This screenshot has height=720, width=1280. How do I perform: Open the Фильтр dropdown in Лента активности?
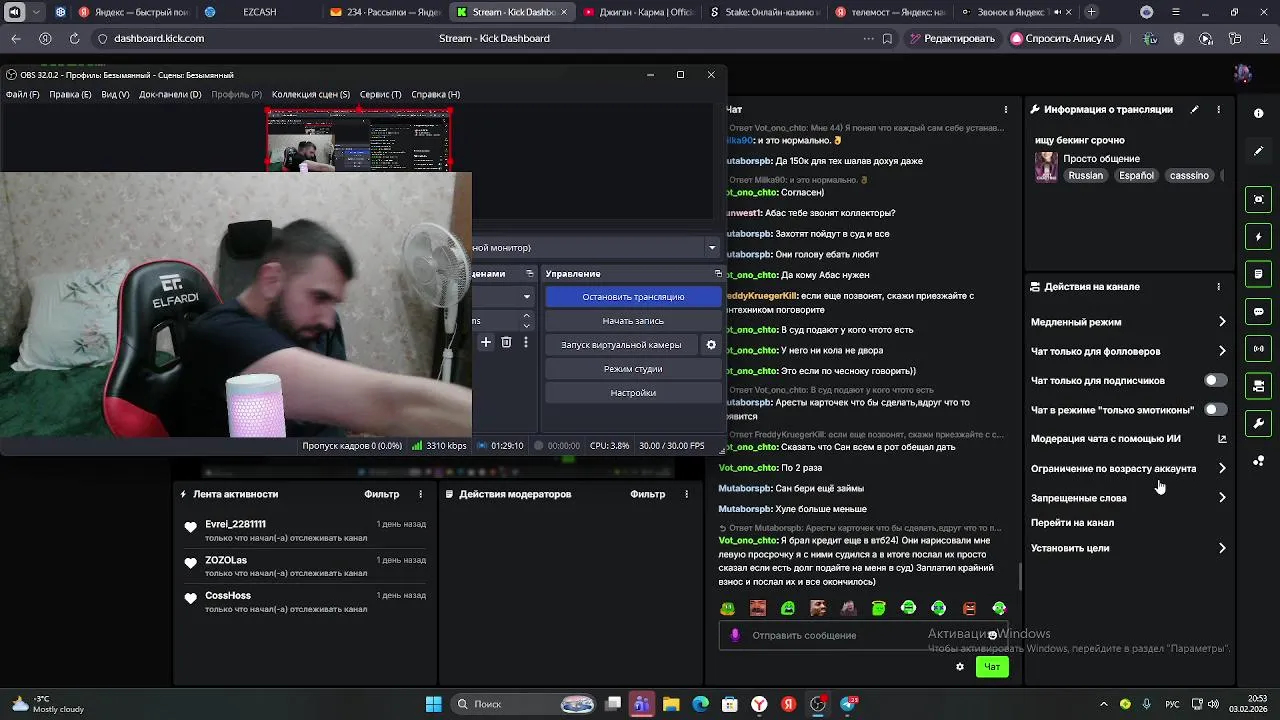(x=382, y=494)
